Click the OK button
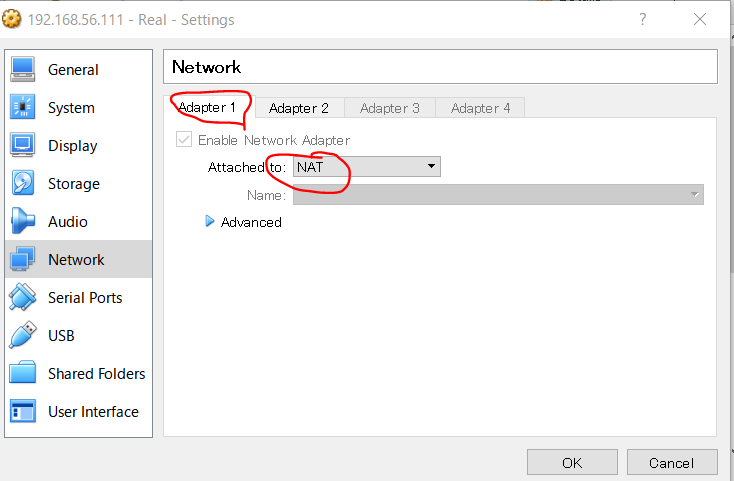This screenshot has height=481, width=734. 572,463
